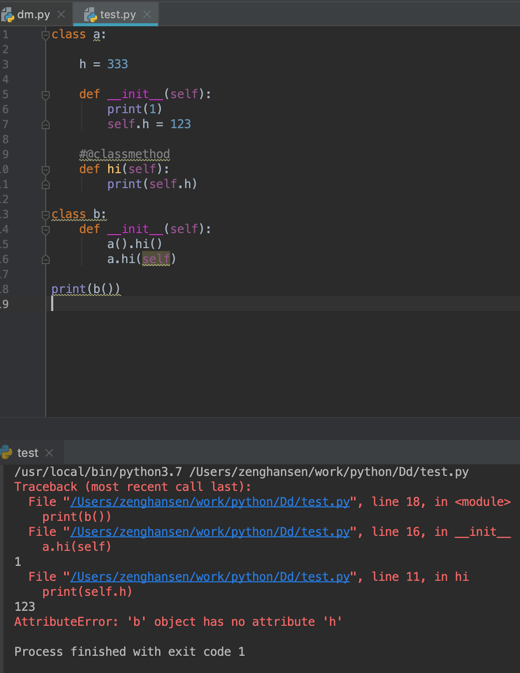The height and width of the screenshot is (673, 520).
Task: Click line number 1 in the gutter
Action: 5,34
